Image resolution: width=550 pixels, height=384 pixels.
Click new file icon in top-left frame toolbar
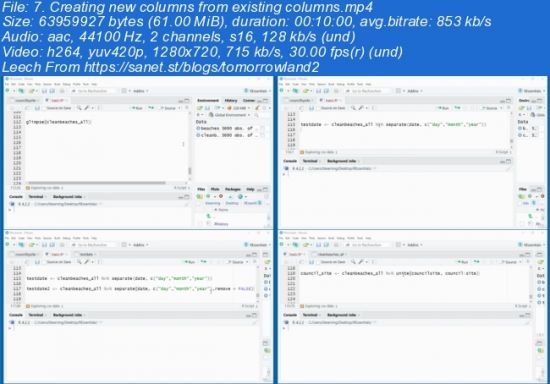pyautogui.click(x=8, y=91)
